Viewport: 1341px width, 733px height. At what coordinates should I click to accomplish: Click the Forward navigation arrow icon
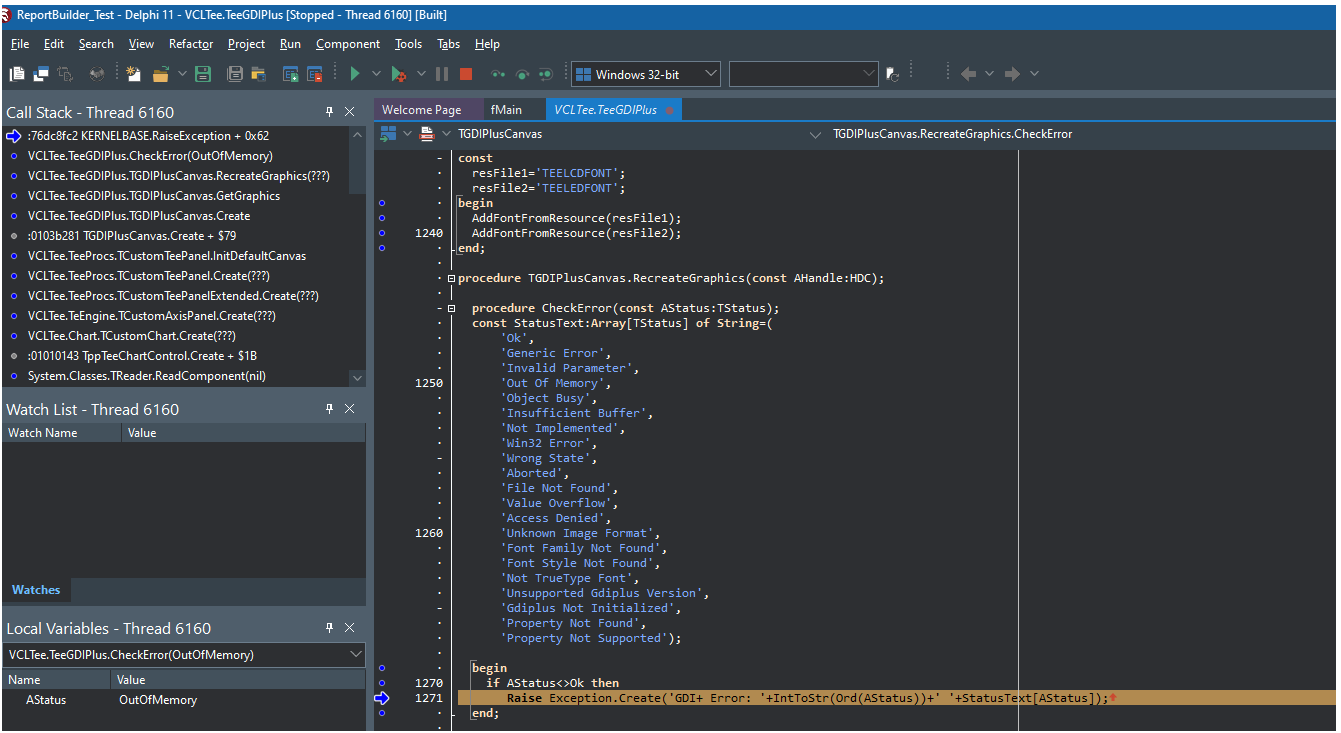click(x=1012, y=74)
